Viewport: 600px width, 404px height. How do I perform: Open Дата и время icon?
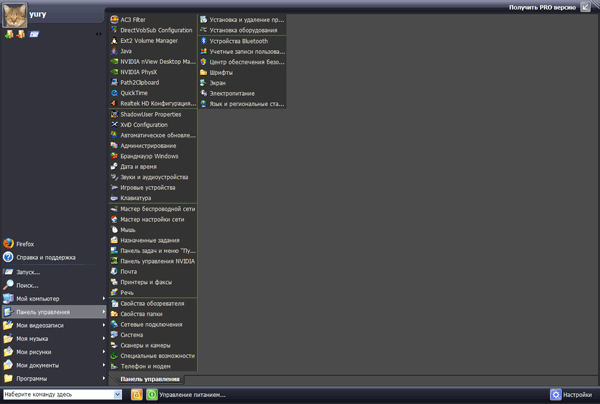114,166
